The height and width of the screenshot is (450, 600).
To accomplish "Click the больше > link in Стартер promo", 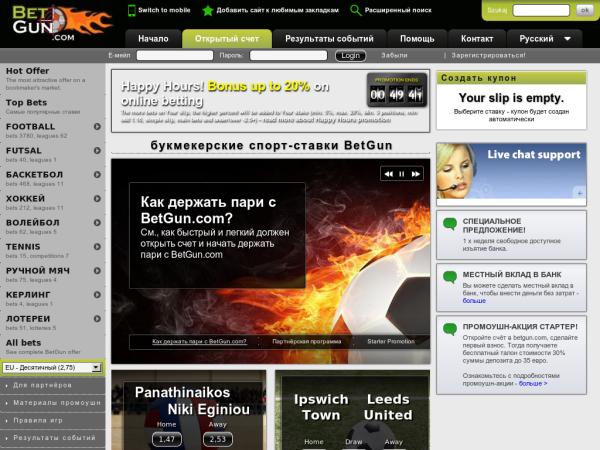I will click(533, 383).
